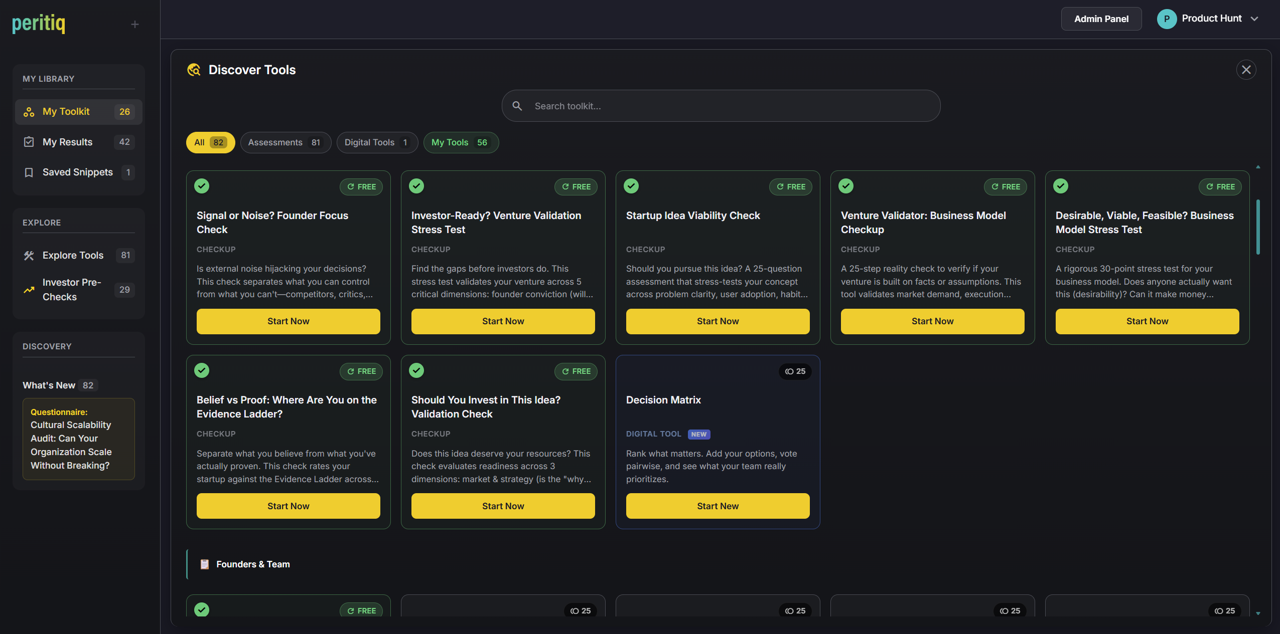Click the Startup Idea Viability Check title
The image size is (1280, 634).
693,215
